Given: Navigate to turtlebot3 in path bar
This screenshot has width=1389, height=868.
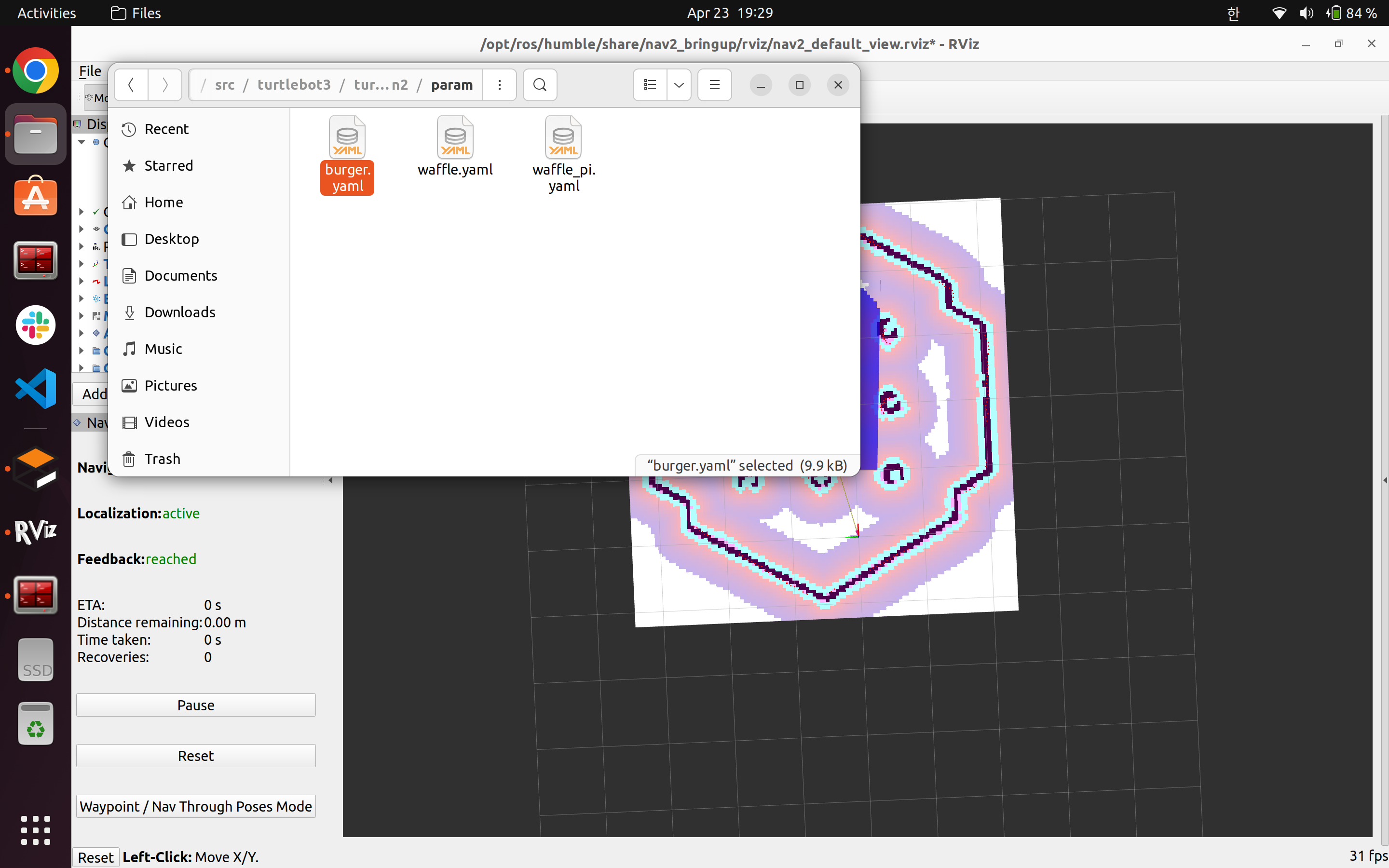Looking at the screenshot, I should click(x=294, y=85).
